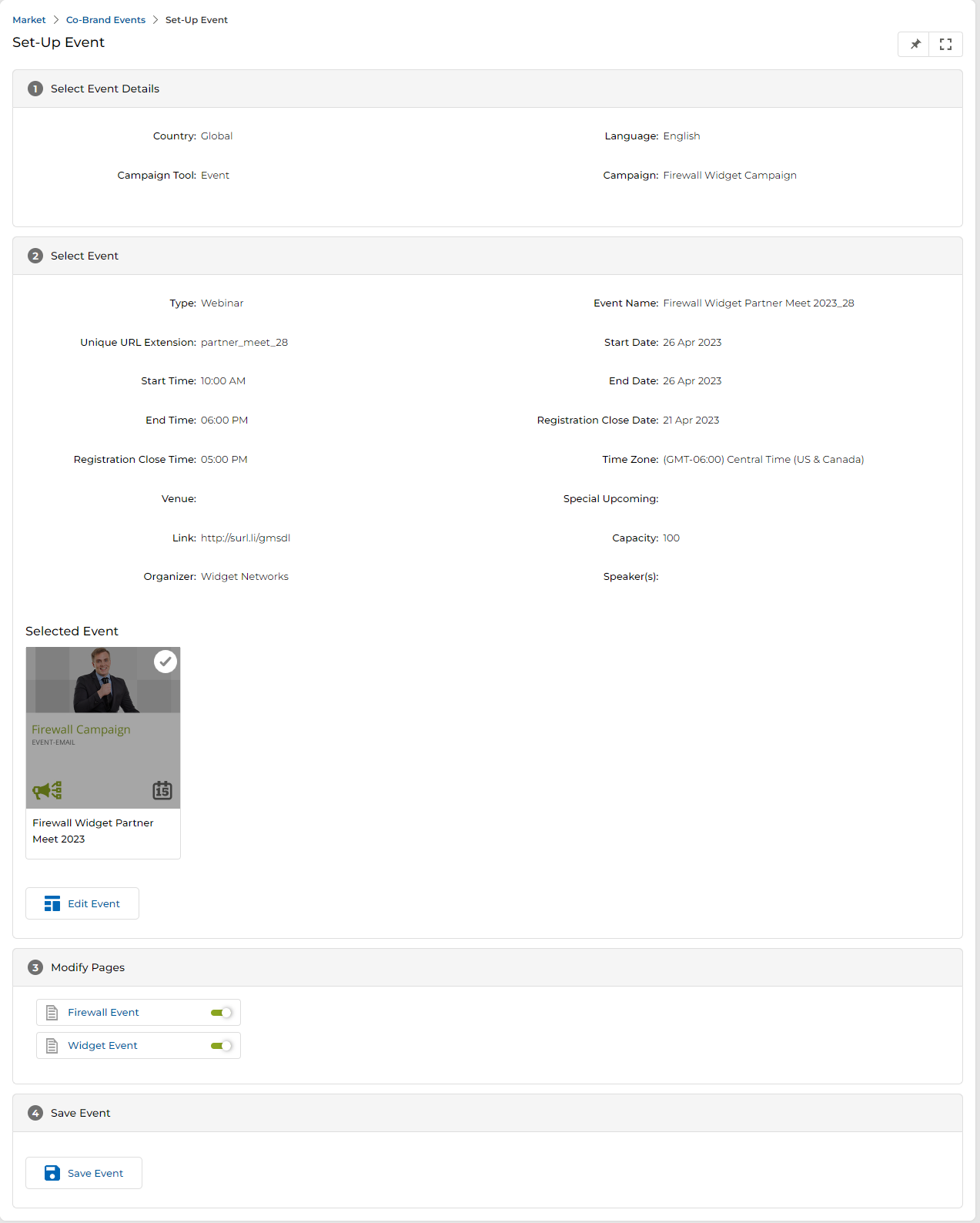Go to Market breadcrumb
The width and height of the screenshot is (980, 1223).
pyautogui.click(x=29, y=20)
